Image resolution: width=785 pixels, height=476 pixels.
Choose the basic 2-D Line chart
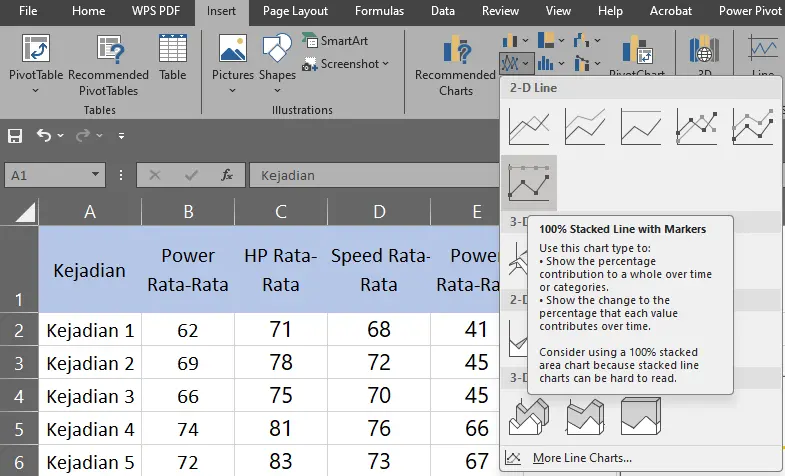coord(529,127)
